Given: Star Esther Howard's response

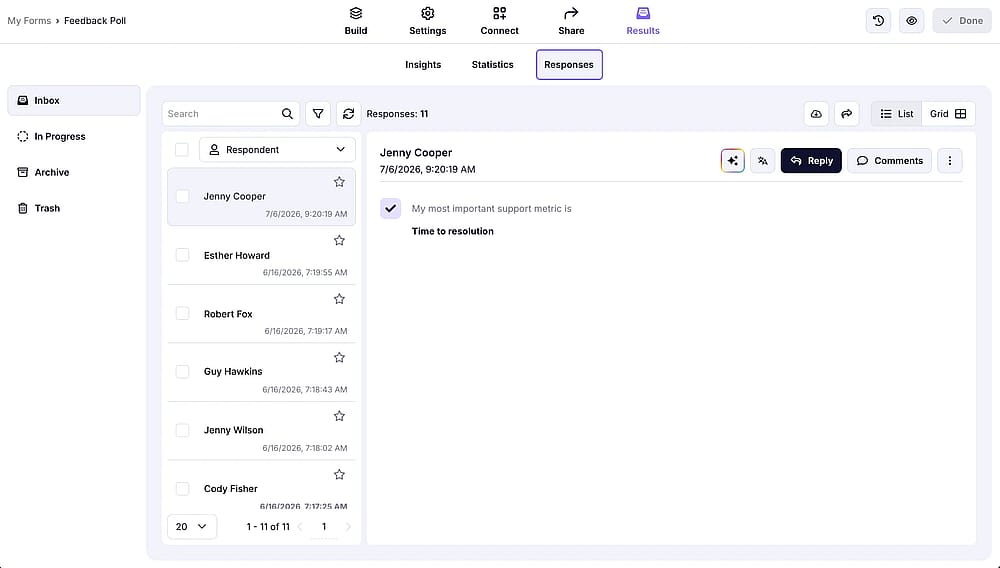Looking at the screenshot, I should pyautogui.click(x=339, y=240).
